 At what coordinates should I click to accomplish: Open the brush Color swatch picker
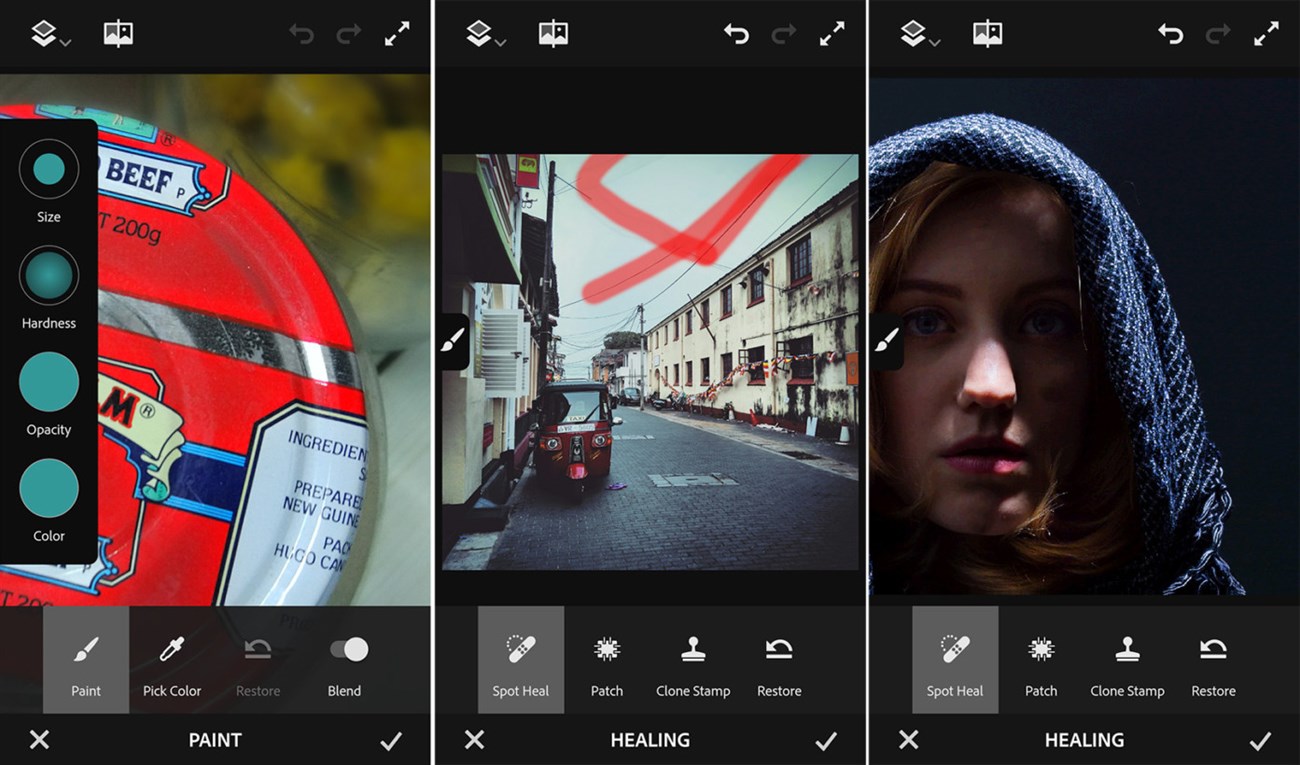pos(48,488)
